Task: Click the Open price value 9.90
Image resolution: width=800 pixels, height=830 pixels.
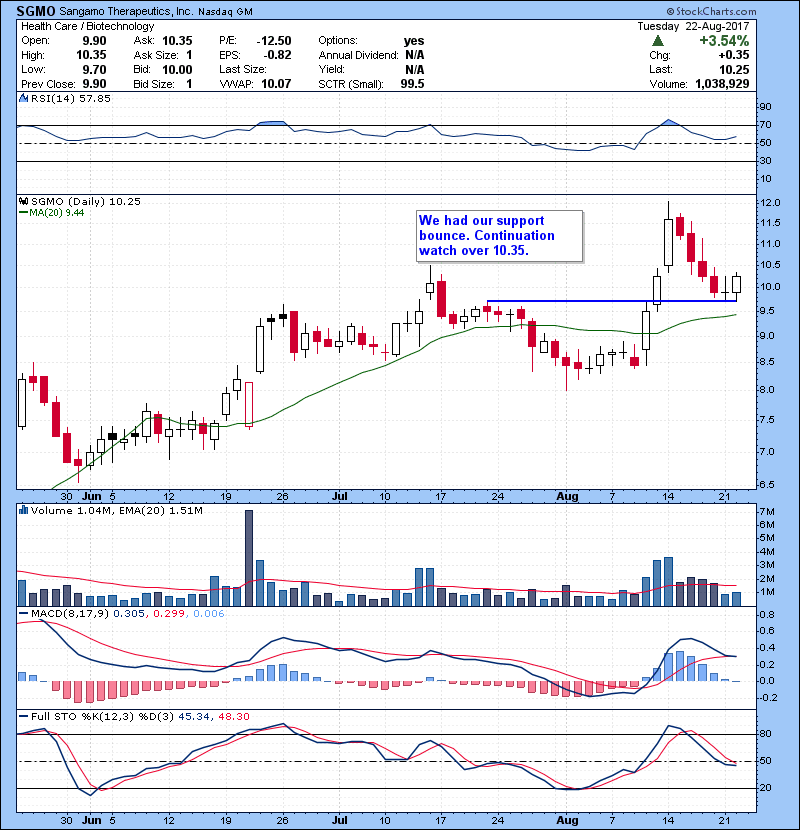Action: (94, 41)
